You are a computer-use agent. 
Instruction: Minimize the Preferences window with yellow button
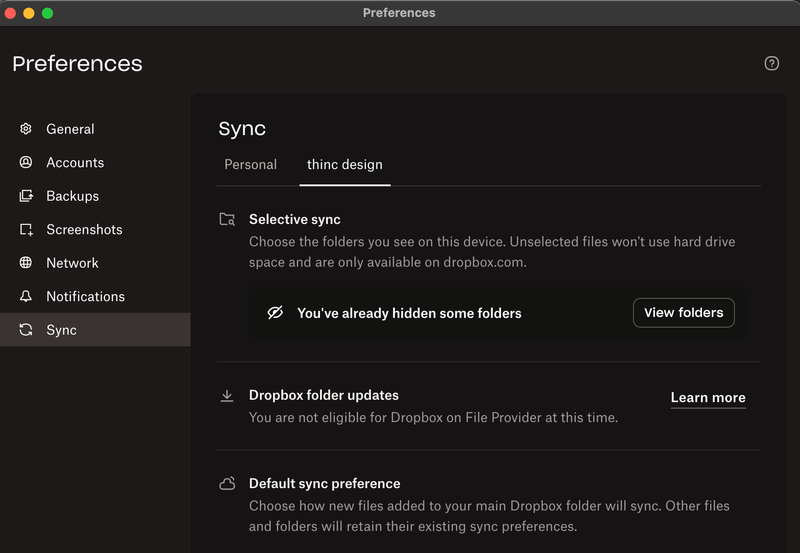click(x=28, y=13)
